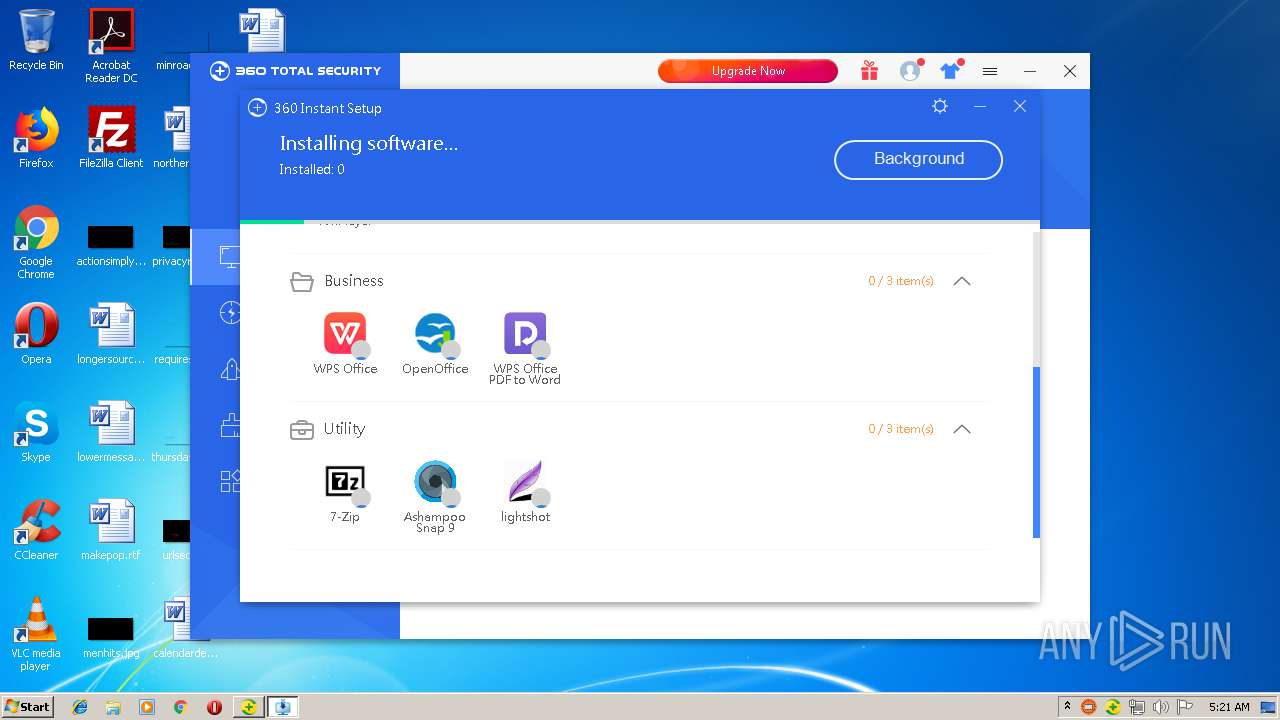Click the Utility briefcase category icon
1280x720 pixels.
(301, 430)
